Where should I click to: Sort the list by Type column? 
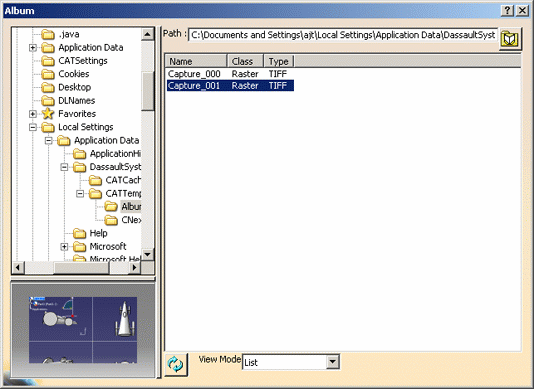[279, 61]
